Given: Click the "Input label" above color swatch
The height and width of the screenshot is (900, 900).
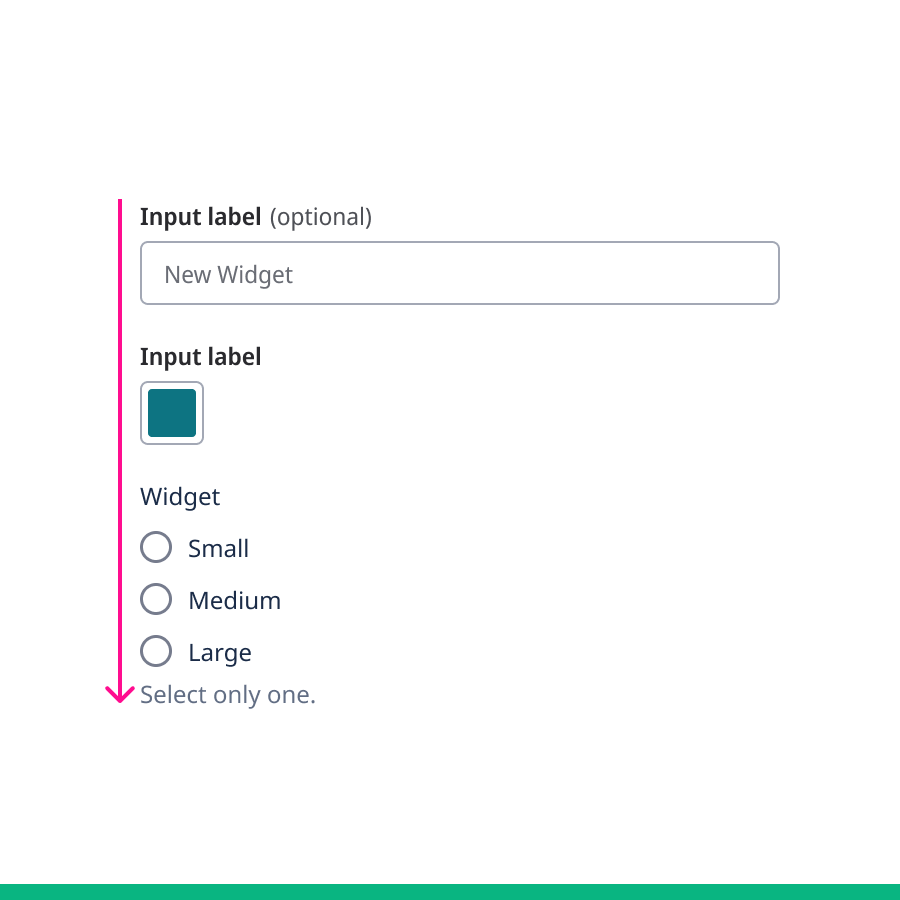Looking at the screenshot, I should [200, 357].
